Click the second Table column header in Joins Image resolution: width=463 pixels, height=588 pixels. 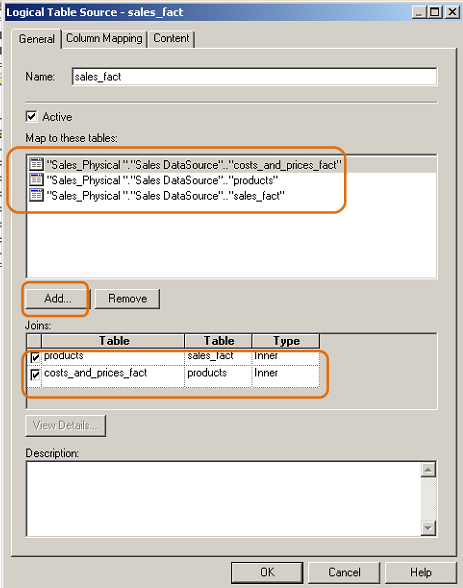[x=219, y=340]
